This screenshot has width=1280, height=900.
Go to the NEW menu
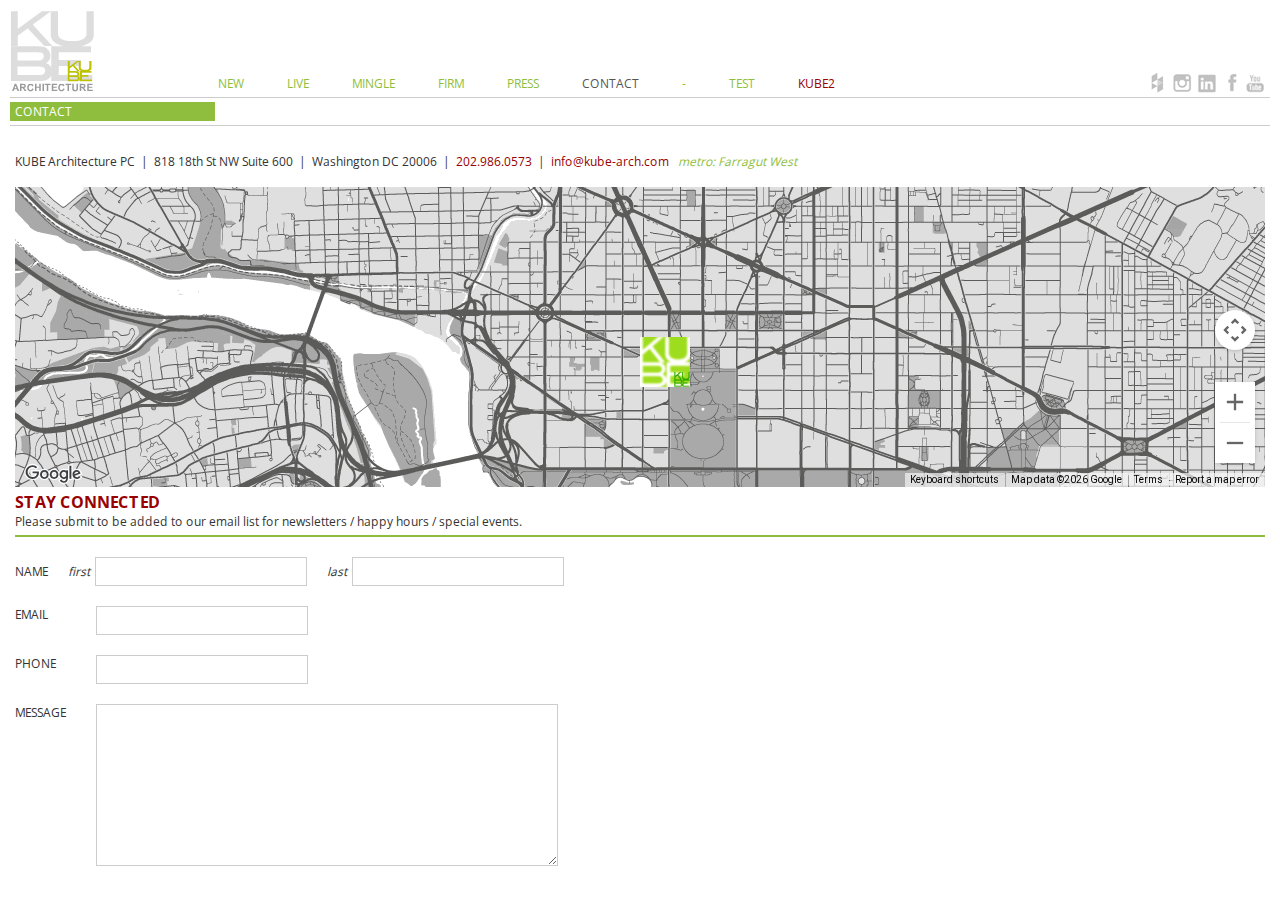[x=231, y=84]
